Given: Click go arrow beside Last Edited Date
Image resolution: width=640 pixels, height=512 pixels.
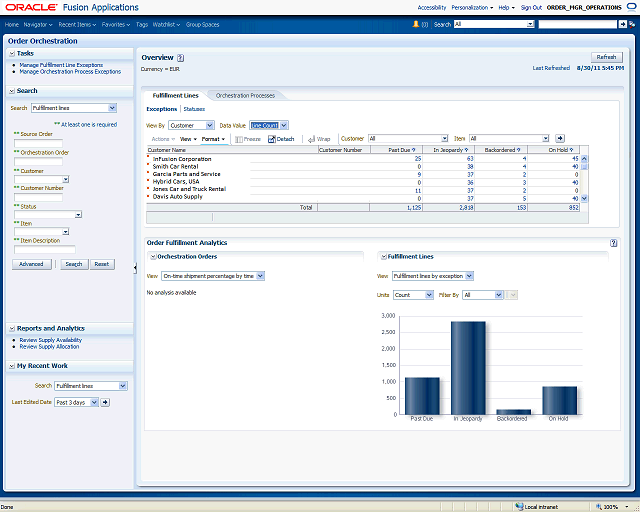Looking at the screenshot, I should click(106, 402).
